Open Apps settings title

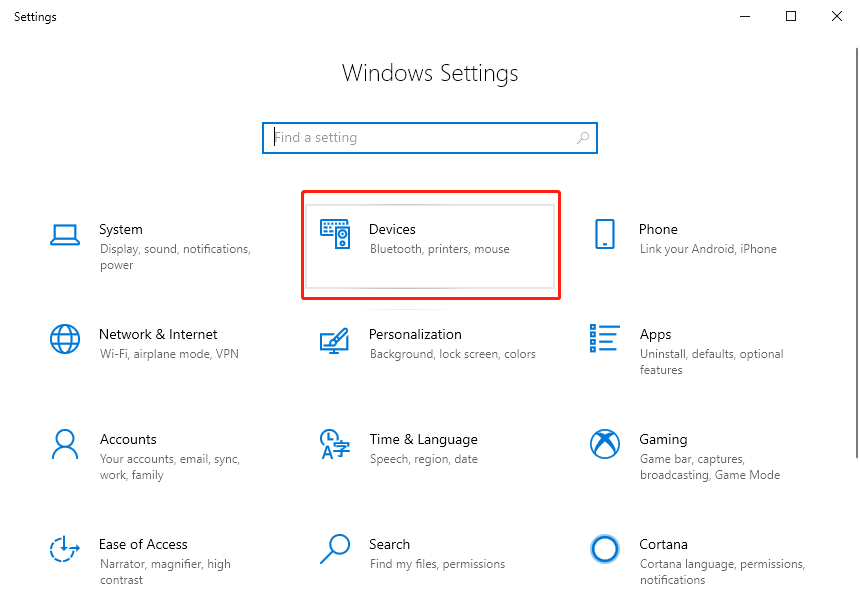[x=655, y=335]
